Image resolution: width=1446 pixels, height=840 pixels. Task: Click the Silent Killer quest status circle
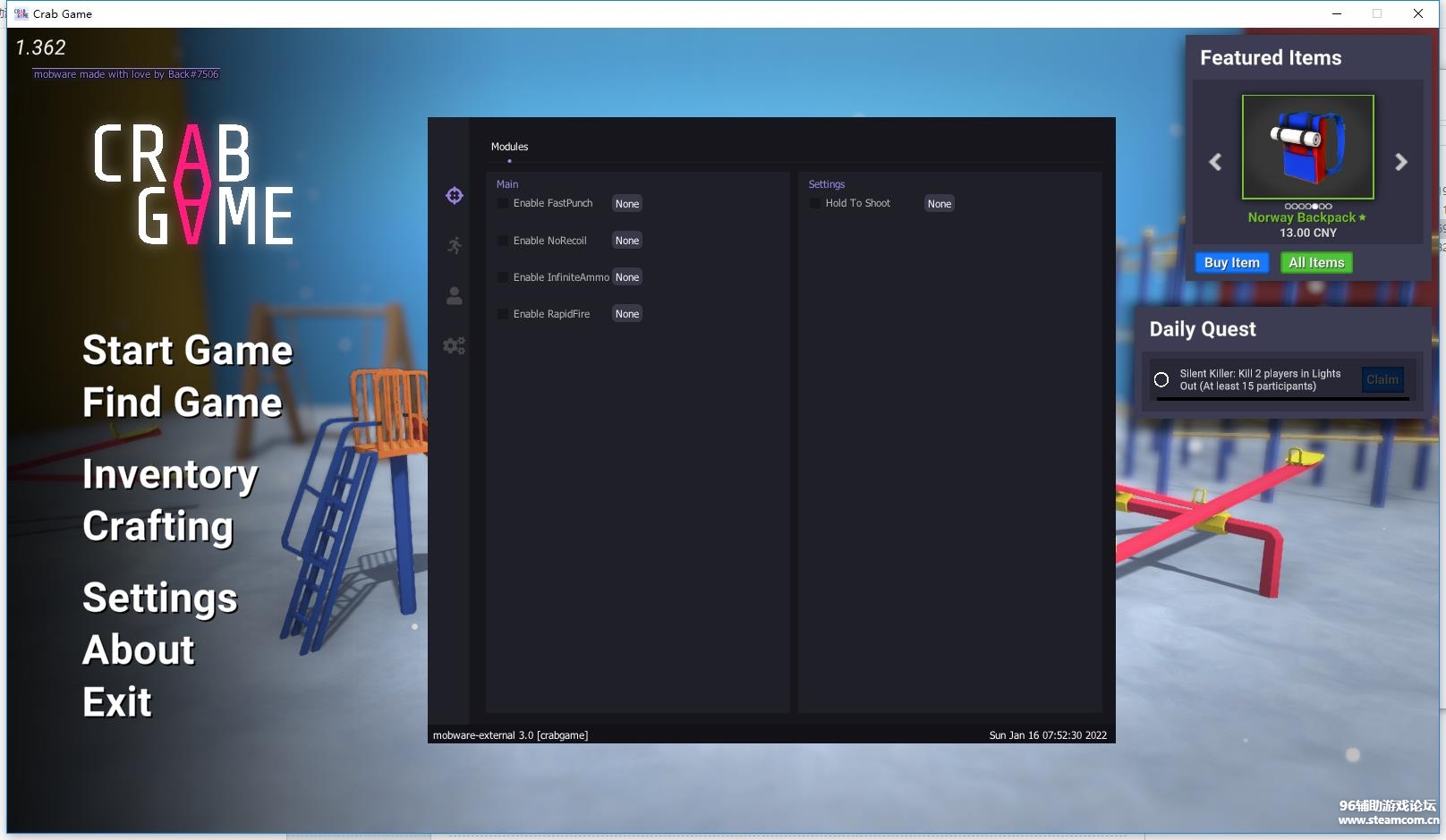click(x=1161, y=379)
